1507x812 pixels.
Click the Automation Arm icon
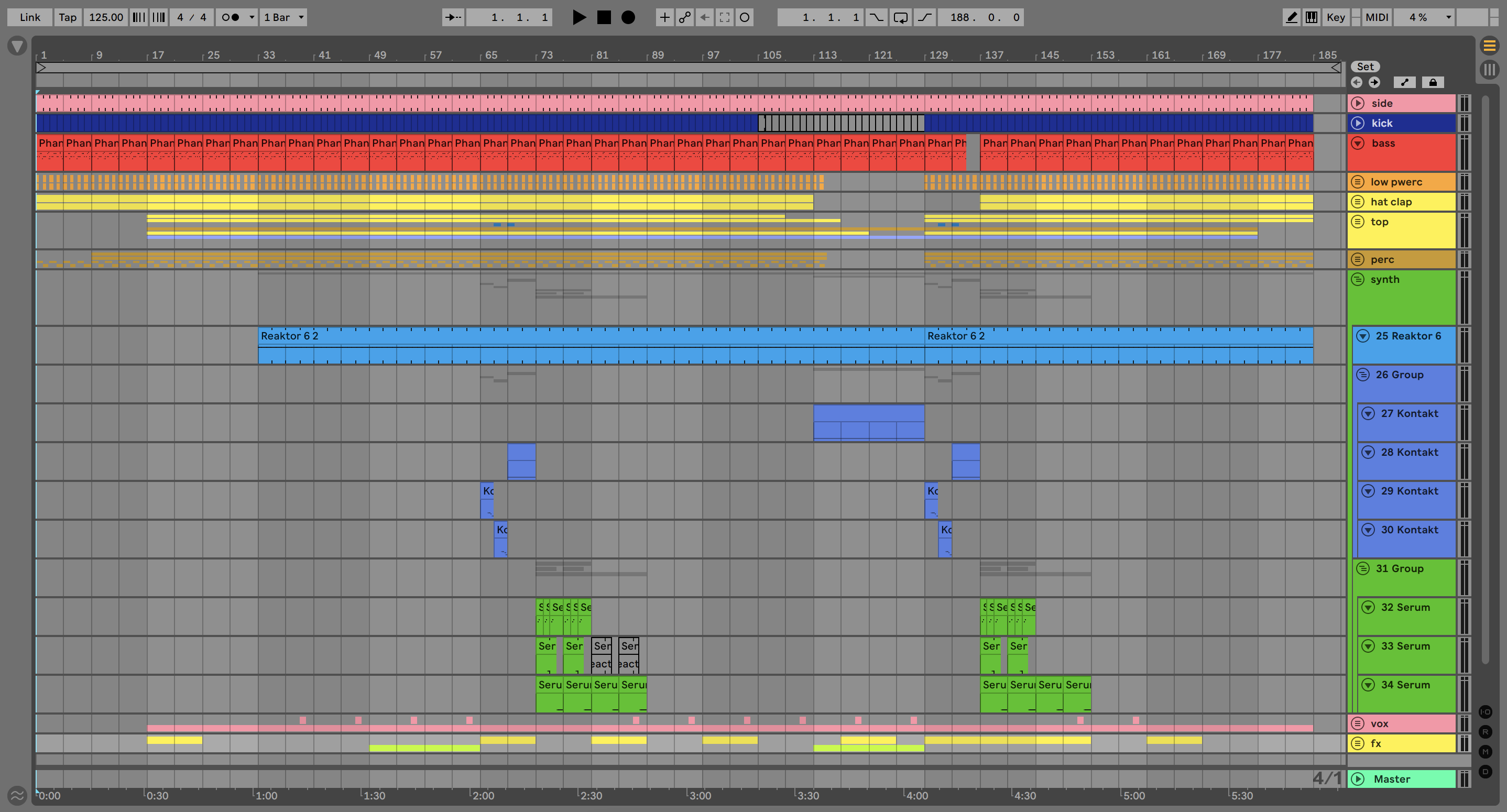pos(684,17)
